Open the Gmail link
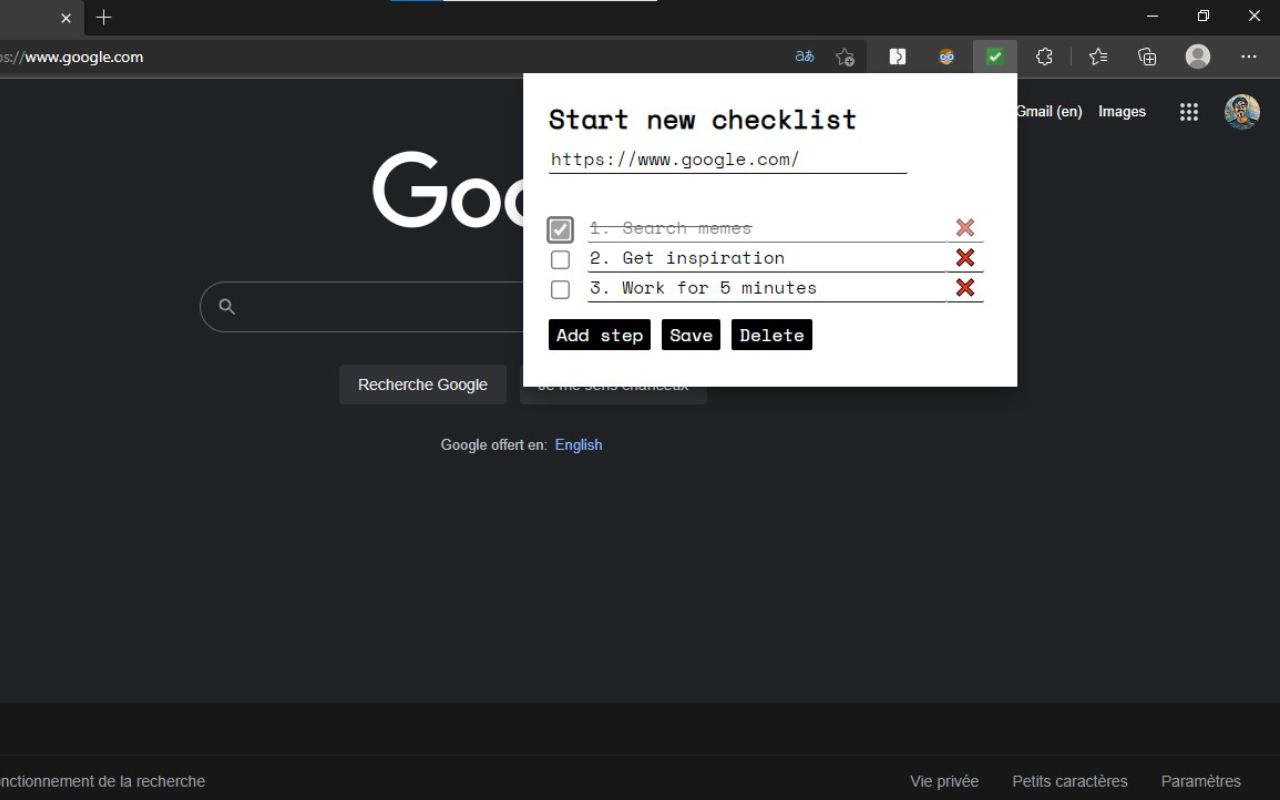1280x800 pixels. point(1050,112)
